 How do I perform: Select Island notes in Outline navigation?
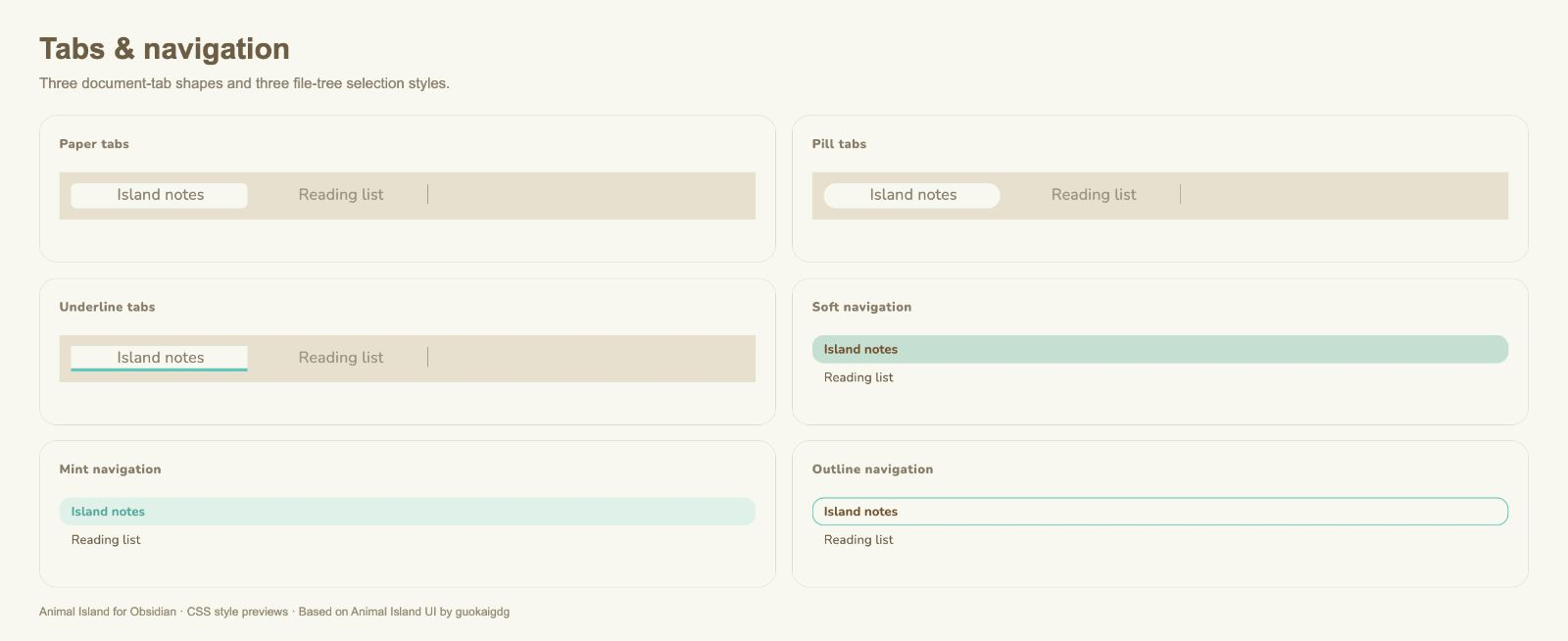1159,512
